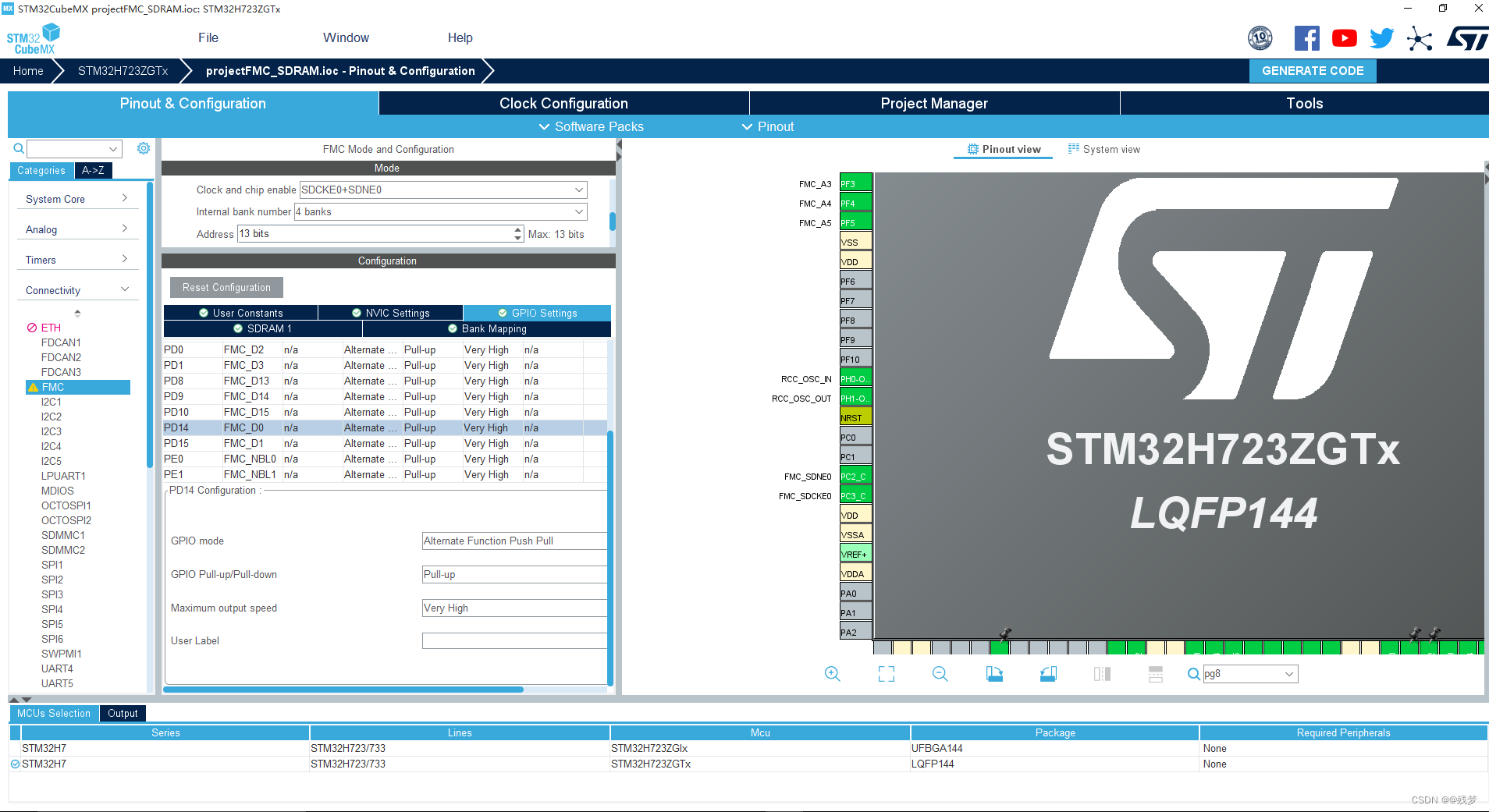Viewport: 1489px width, 812px height.
Task: Click the GPIO table vertical scrollbar
Action: point(610,558)
